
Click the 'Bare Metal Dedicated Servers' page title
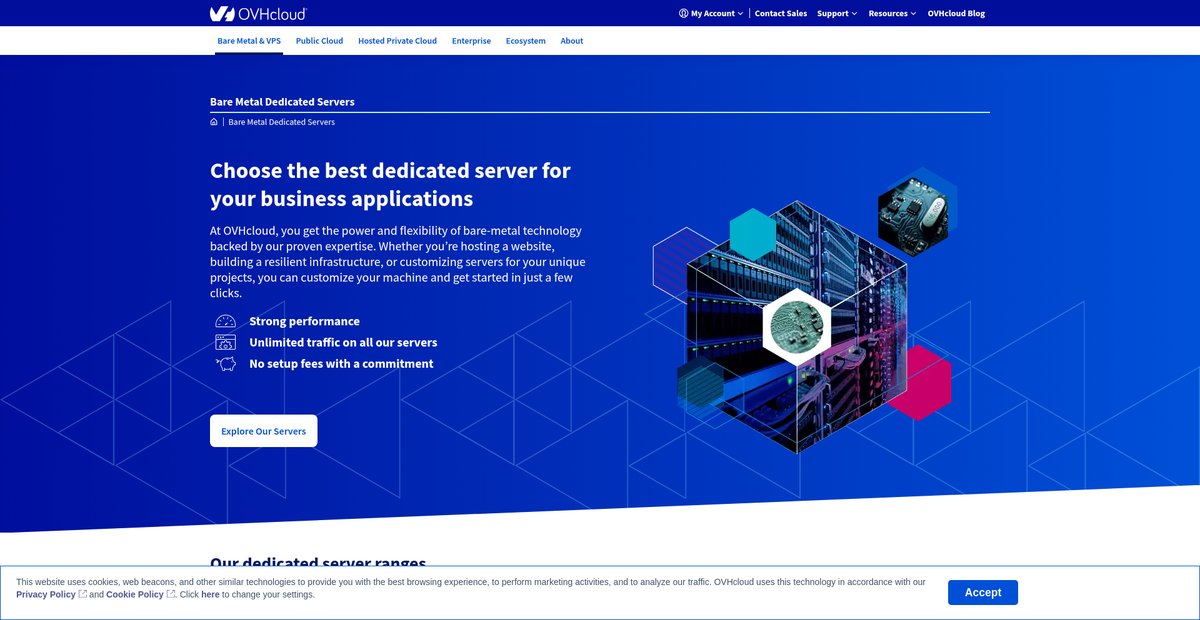282,102
